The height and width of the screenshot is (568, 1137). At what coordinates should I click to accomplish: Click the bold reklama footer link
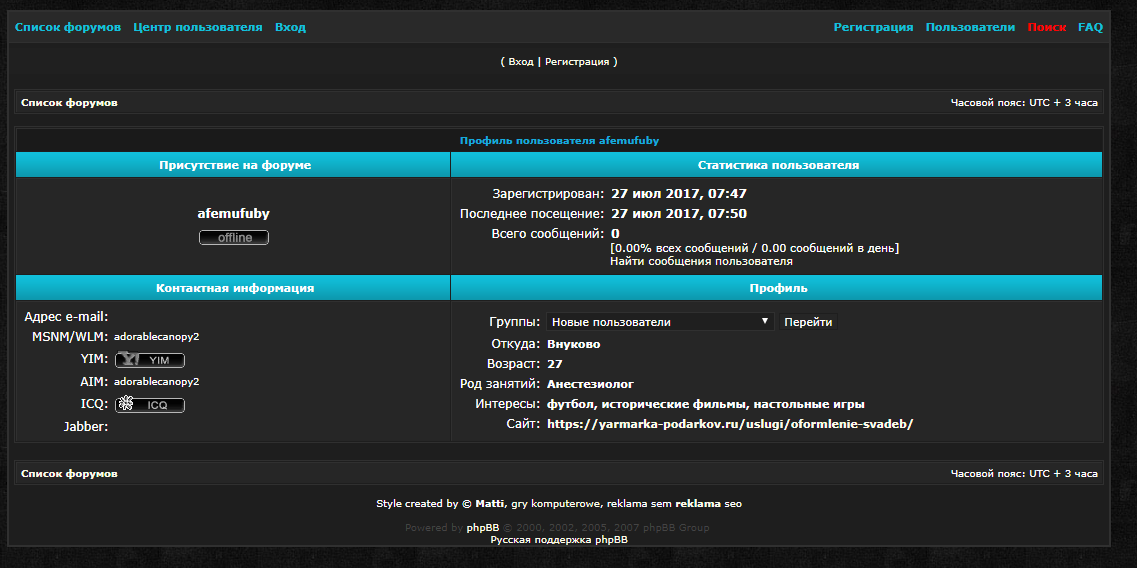pyautogui.click(x=698, y=503)
